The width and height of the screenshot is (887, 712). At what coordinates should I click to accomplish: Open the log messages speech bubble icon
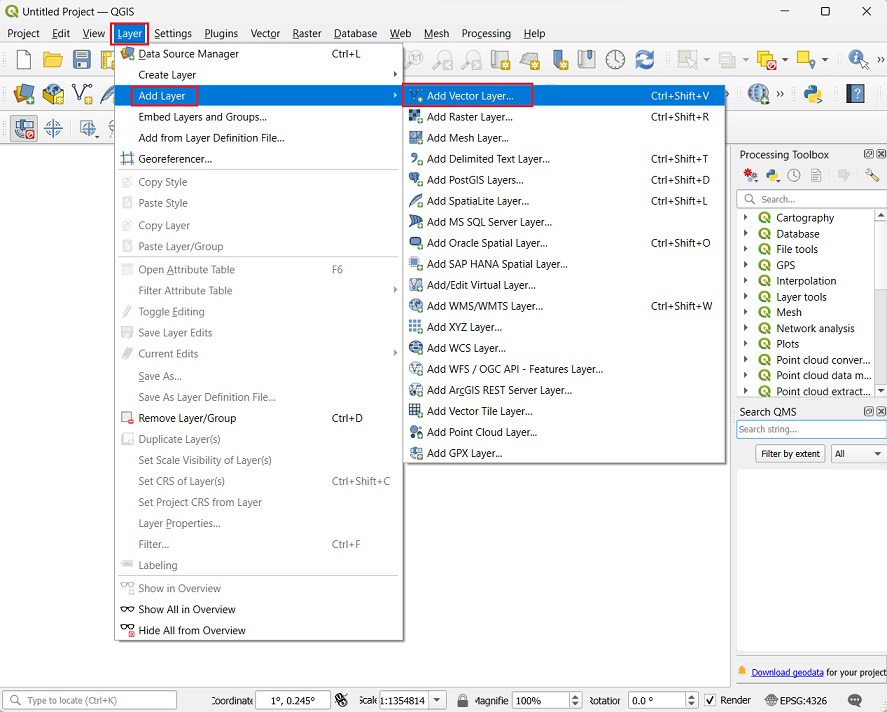click(x=855, y=700)
